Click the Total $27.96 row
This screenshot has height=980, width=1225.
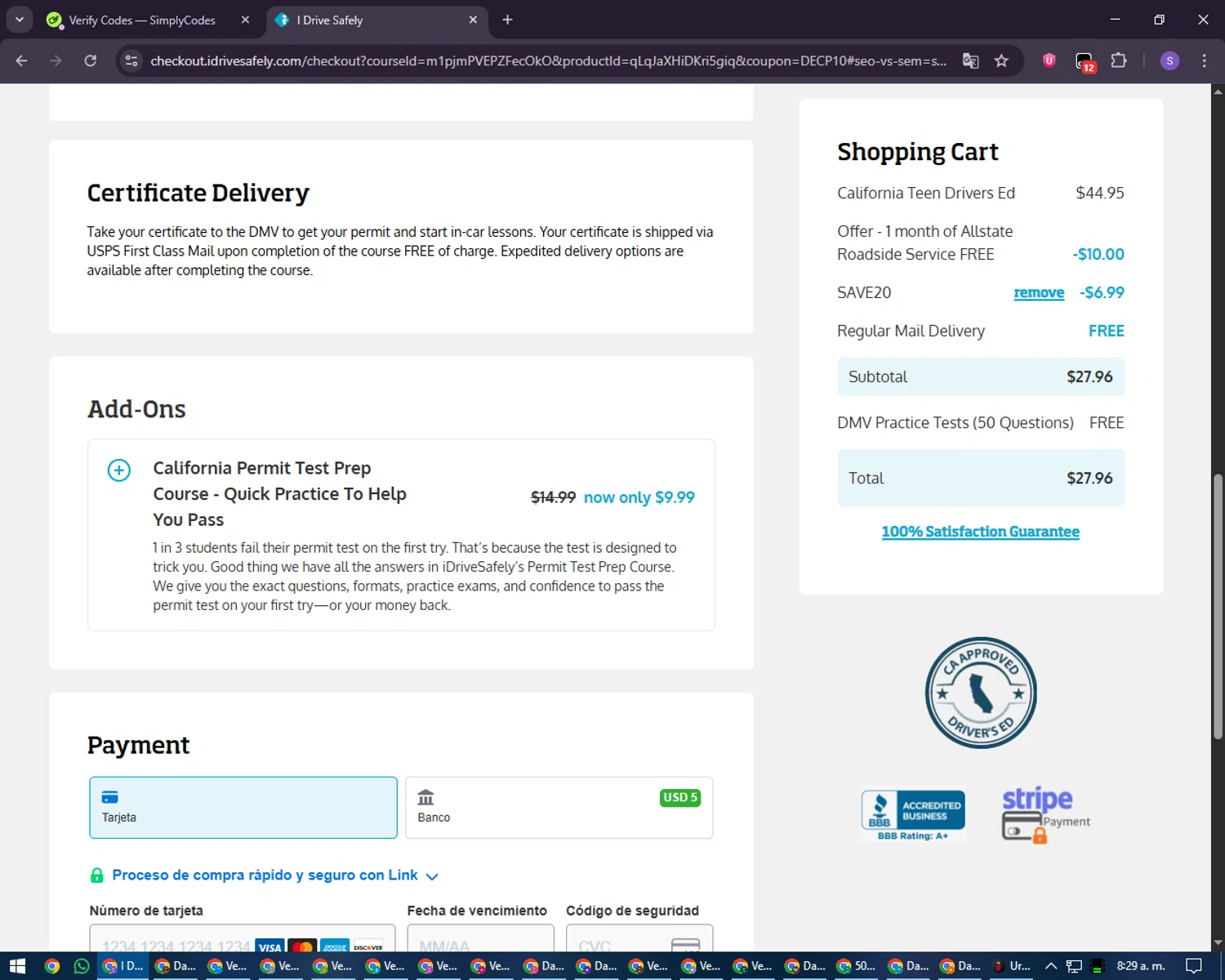coord(980,478)
